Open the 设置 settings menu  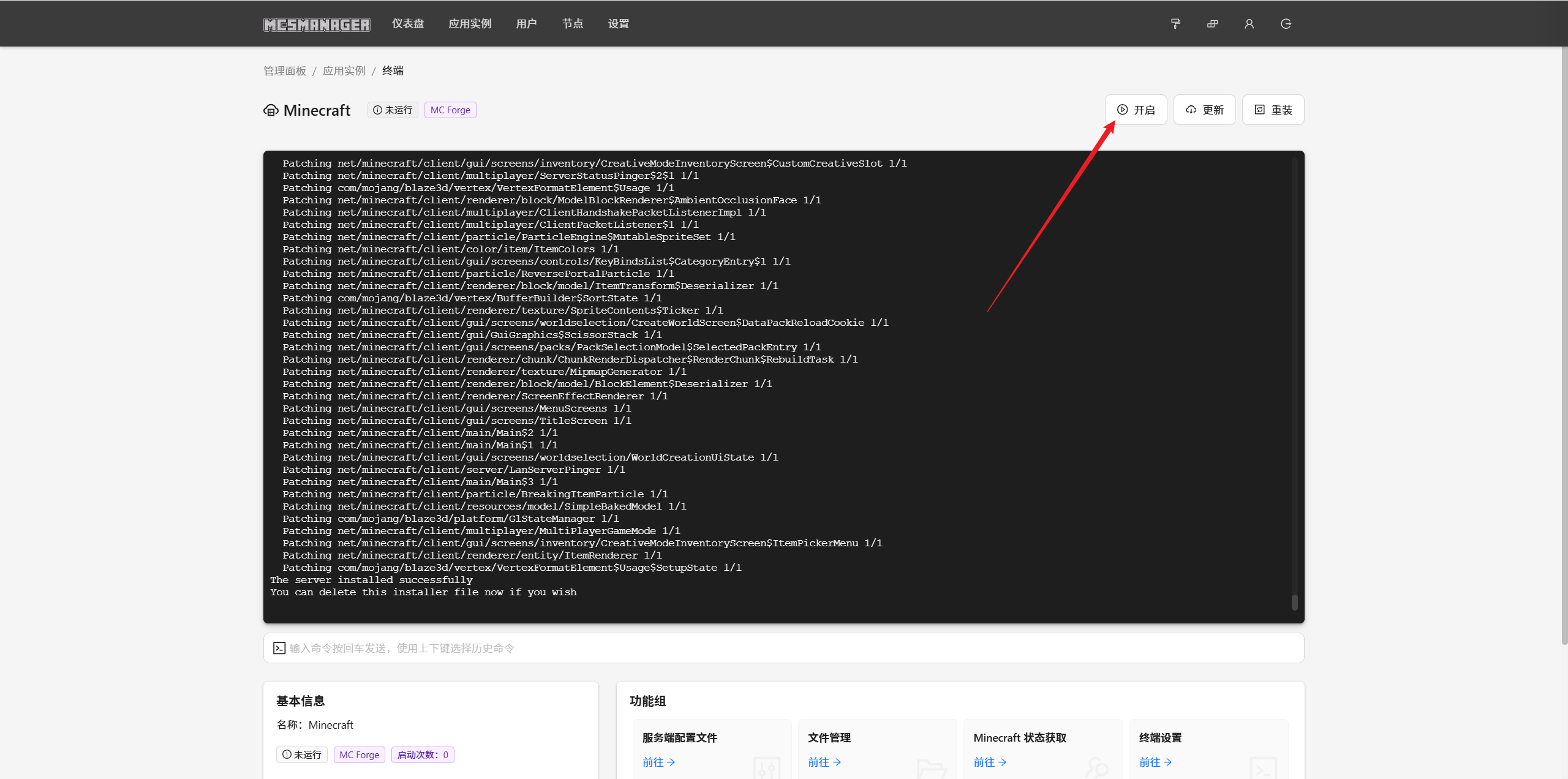pos(619,24)
